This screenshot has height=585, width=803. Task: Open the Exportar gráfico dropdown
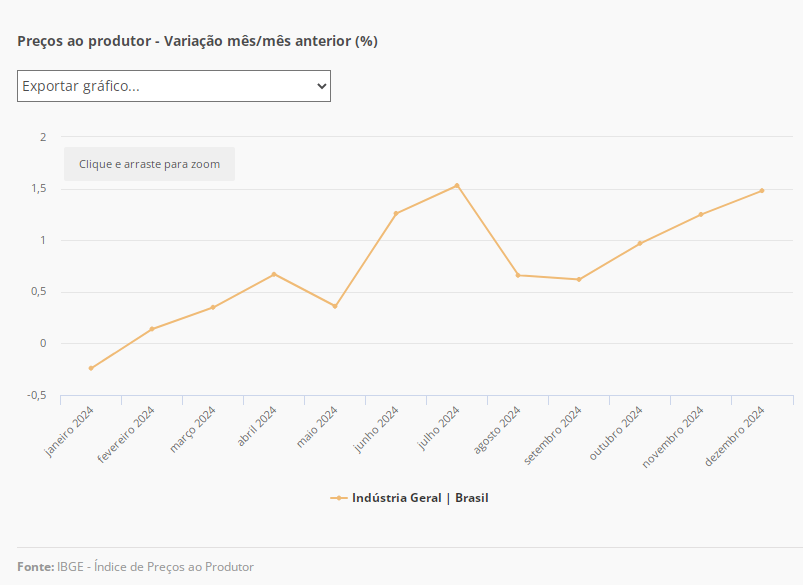173,86
